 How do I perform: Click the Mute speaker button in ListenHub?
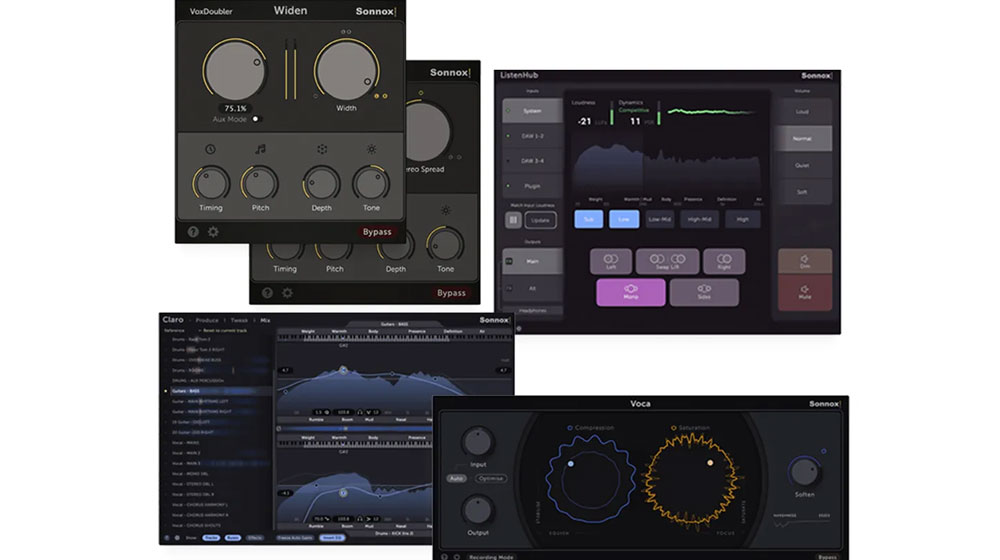coord(805,292)
